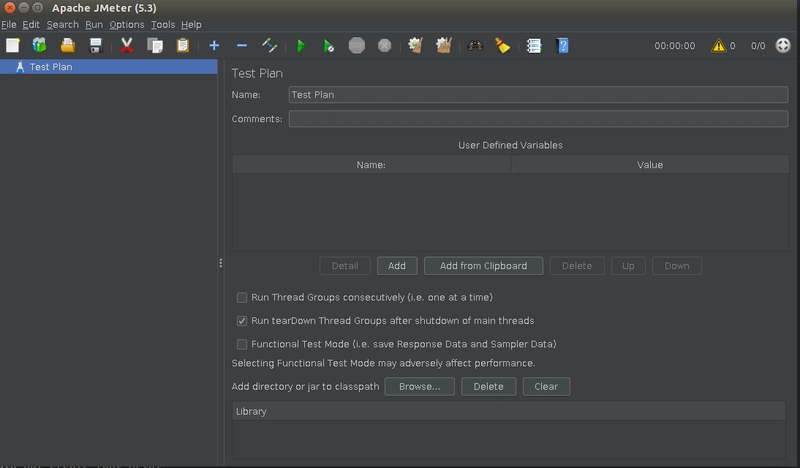Open the Tools menu
Screen dimensions: 800x468
pos(163,24)
